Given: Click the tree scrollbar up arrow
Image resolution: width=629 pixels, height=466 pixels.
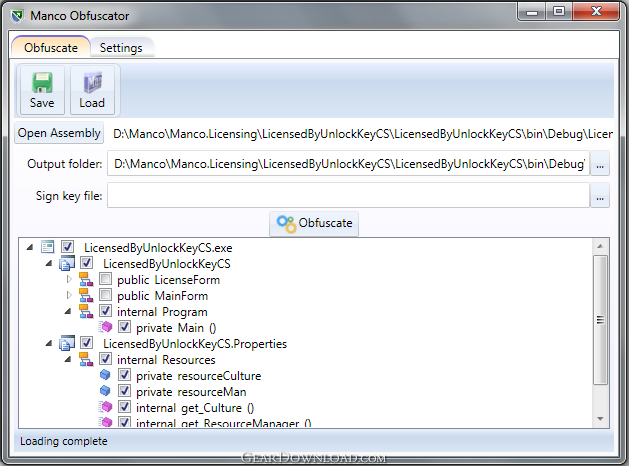Looking at the screenshot, I should pos(600,246).
